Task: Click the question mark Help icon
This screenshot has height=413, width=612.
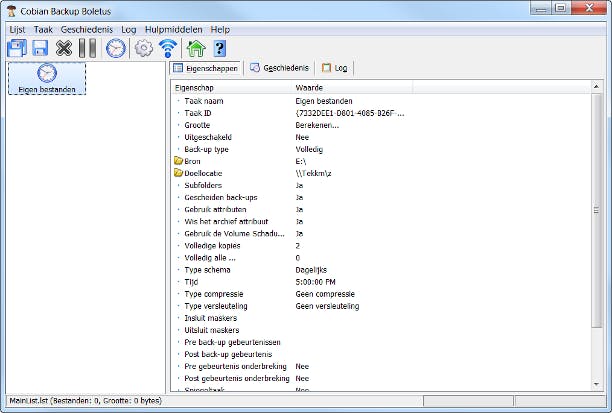Action: (x=220, y=48)
